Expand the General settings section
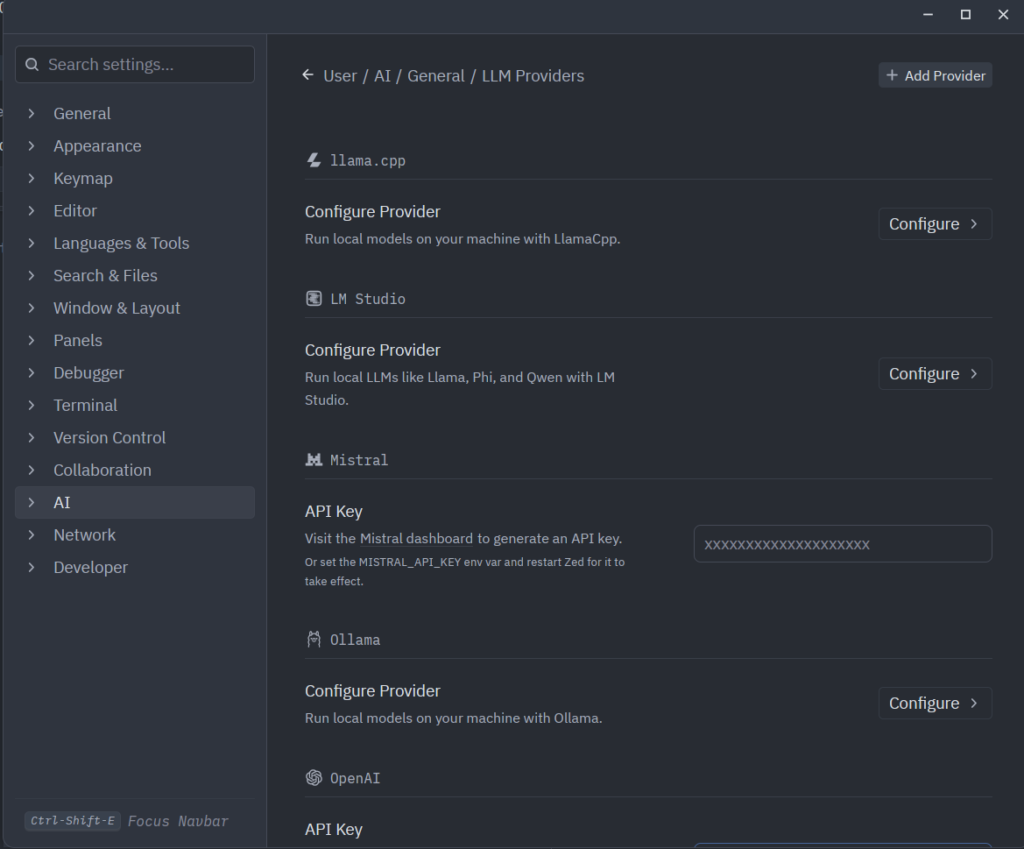 point(31,114)
